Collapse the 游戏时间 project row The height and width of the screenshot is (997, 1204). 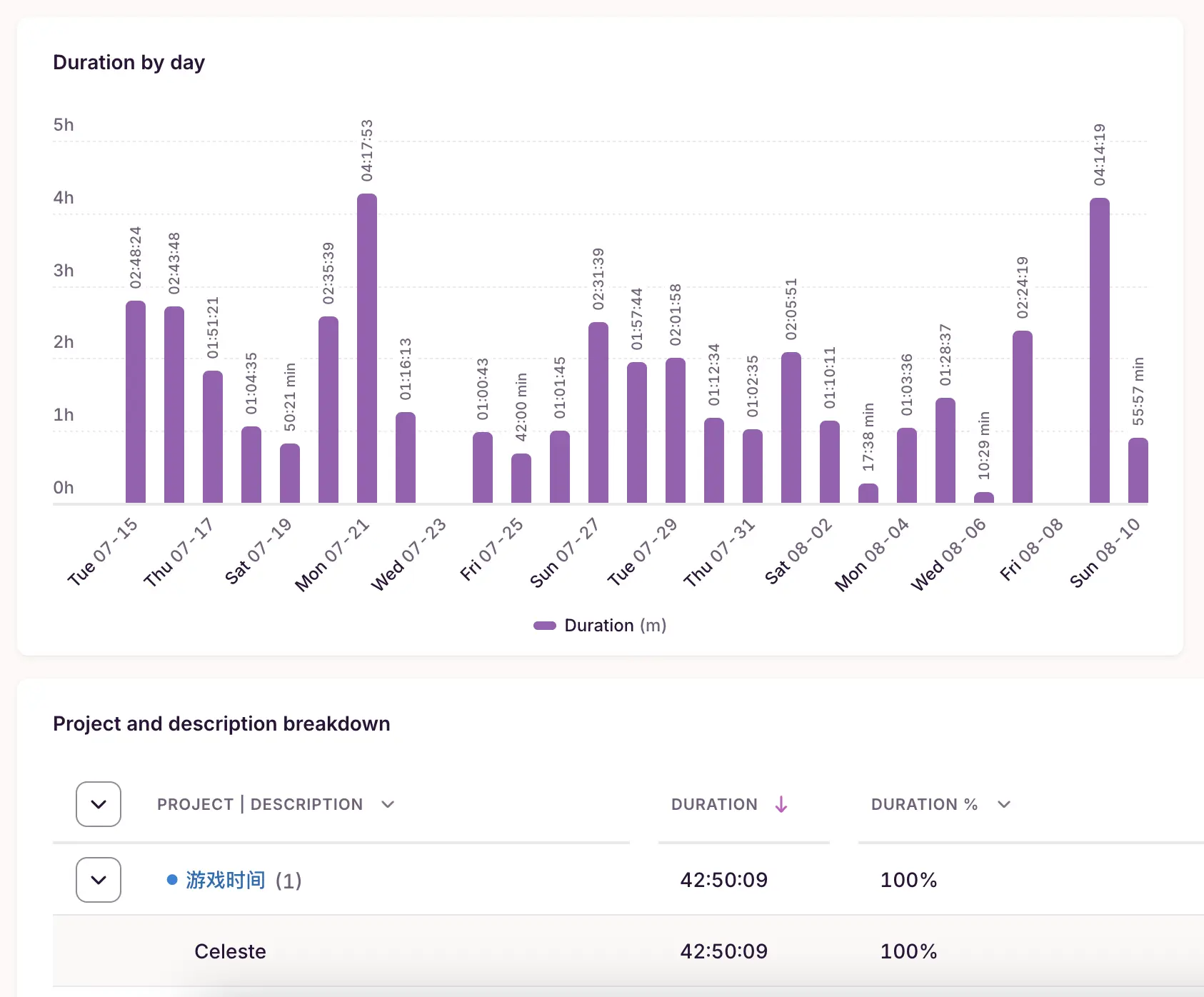[x=99, y=880]
